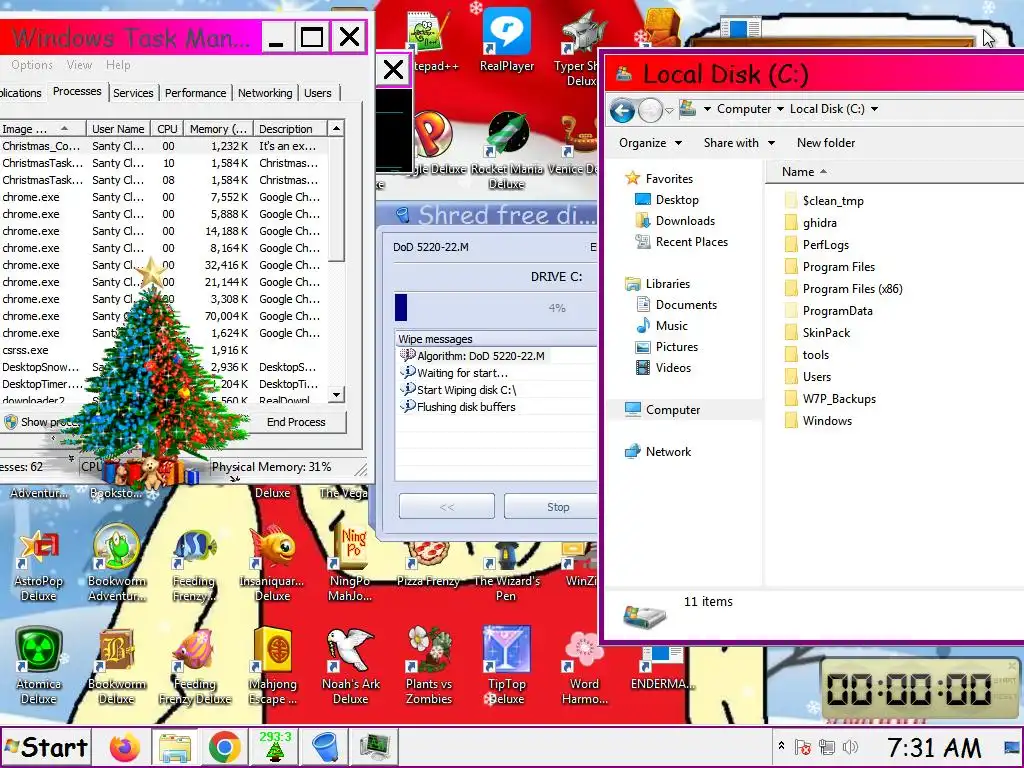Click the Christmas tree taskbar icon

pyautogui.click(x=275, y=747)
